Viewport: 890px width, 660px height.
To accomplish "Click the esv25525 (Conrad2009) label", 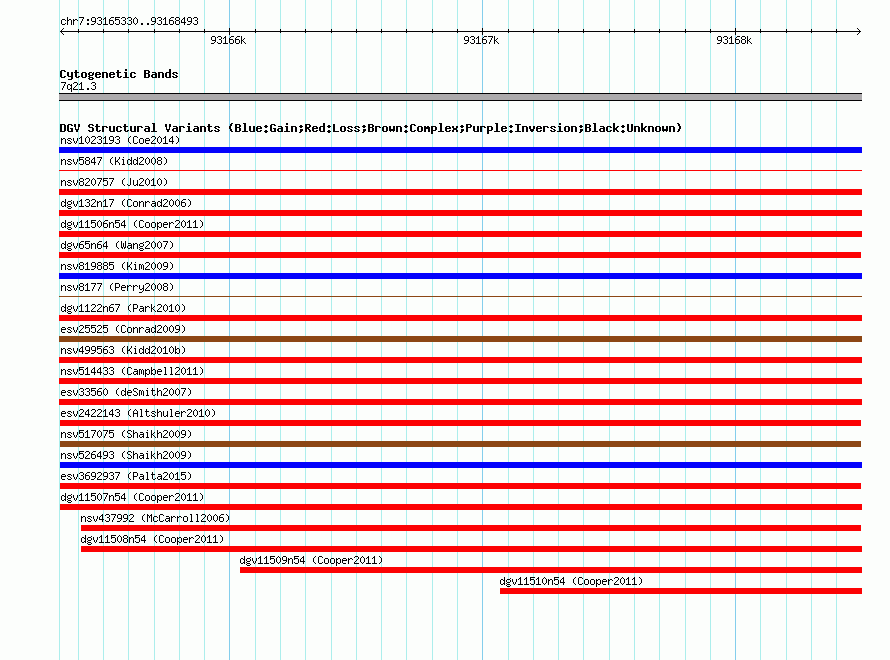I will [123, 329].
